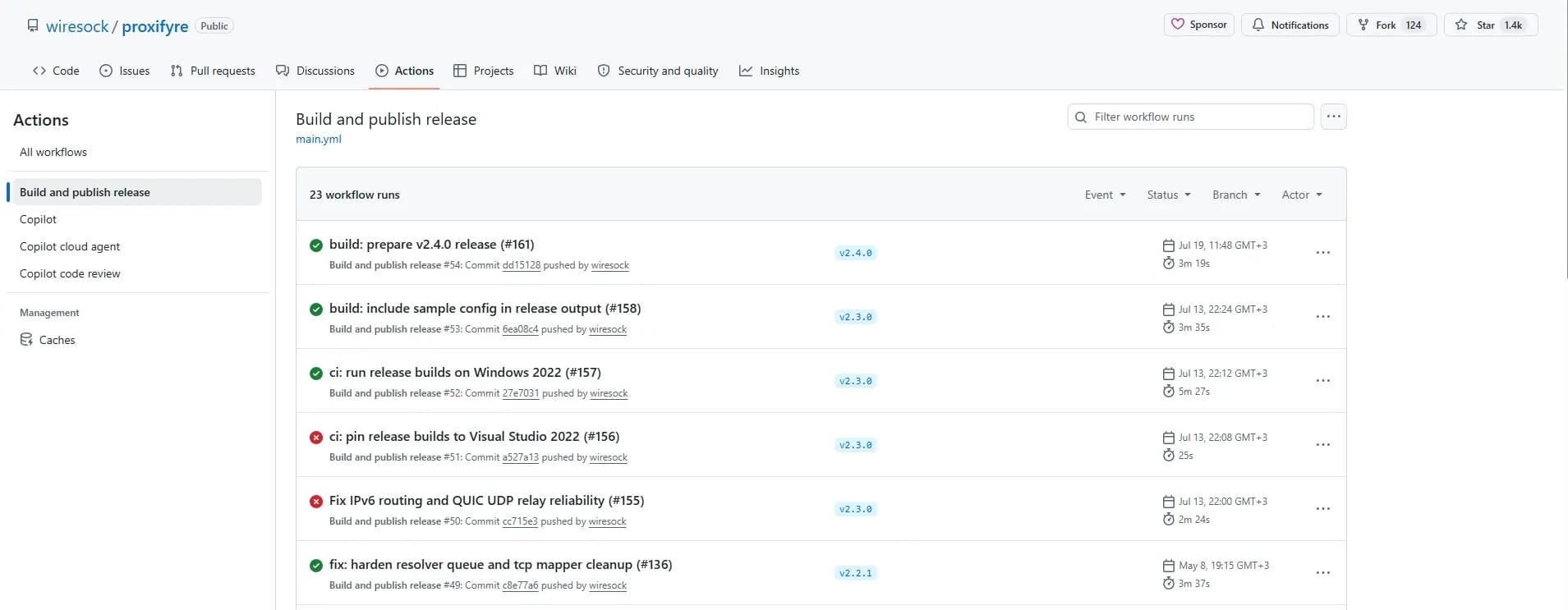Click failed status icon of run #155
1568x610 pixels.
point(316,502)
